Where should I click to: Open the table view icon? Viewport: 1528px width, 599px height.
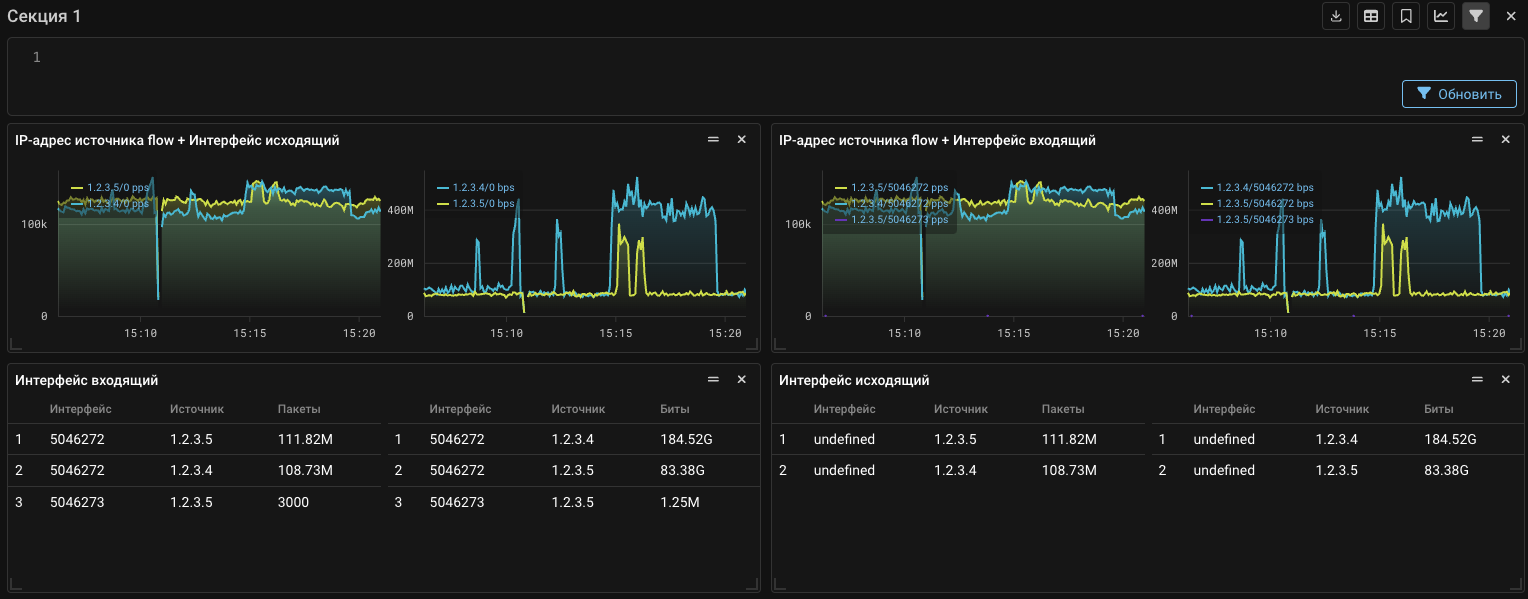pyautogui.click(x=1371, y=16)
